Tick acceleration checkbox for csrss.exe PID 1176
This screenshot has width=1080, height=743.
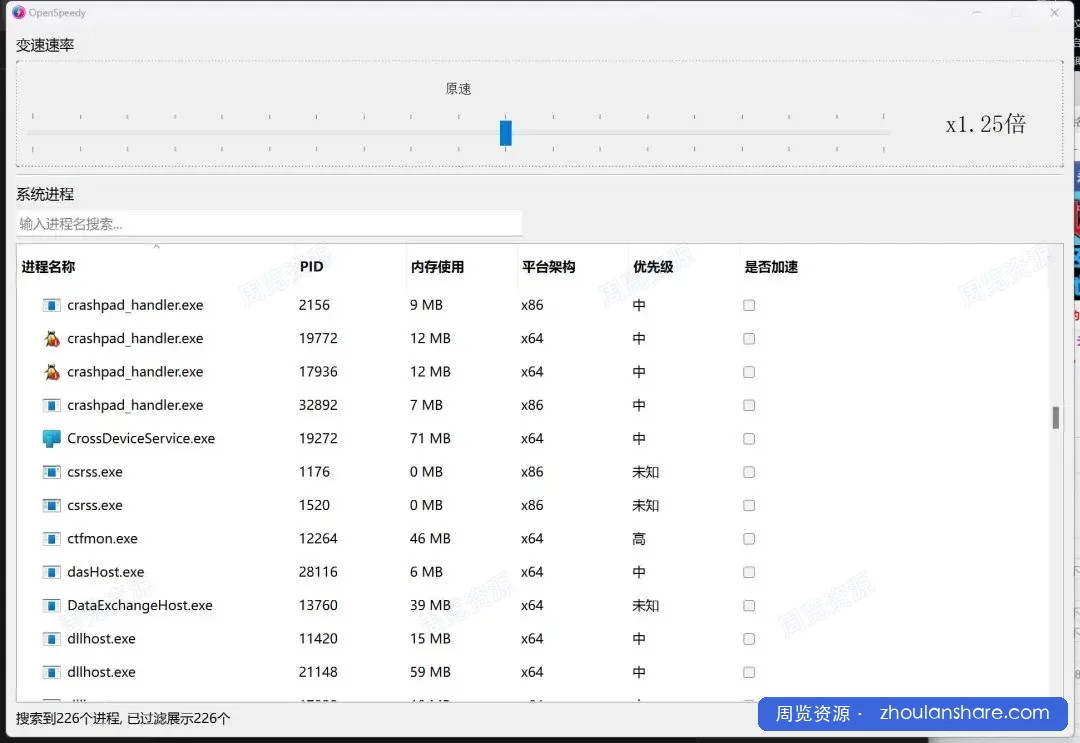(x=749, y=472)
